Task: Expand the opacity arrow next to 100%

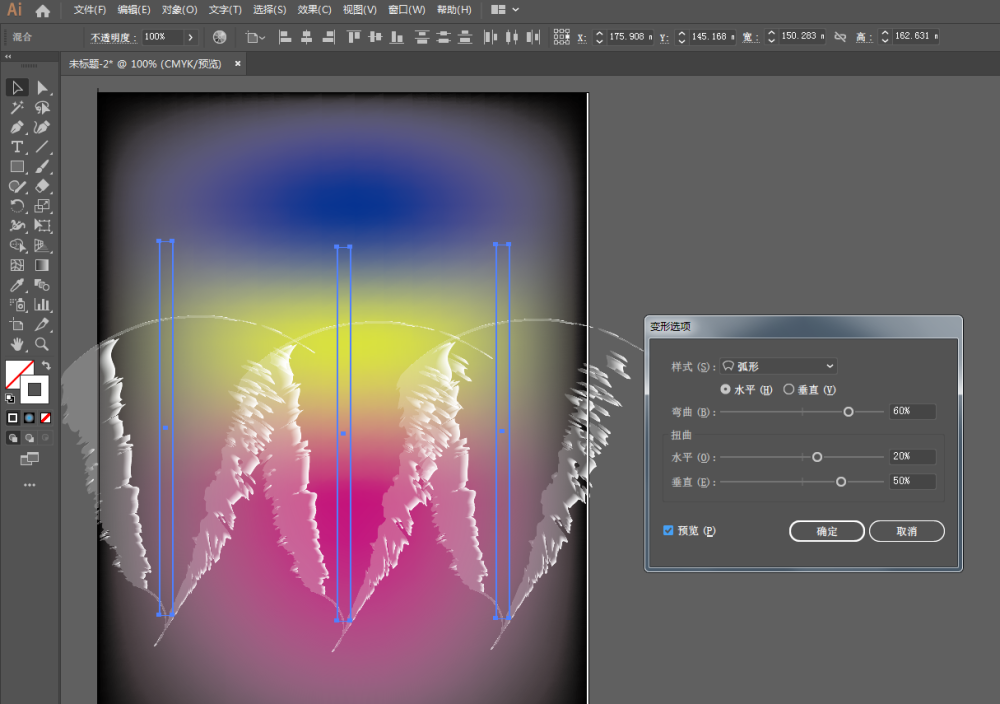Action: click(x=190, y=37)
